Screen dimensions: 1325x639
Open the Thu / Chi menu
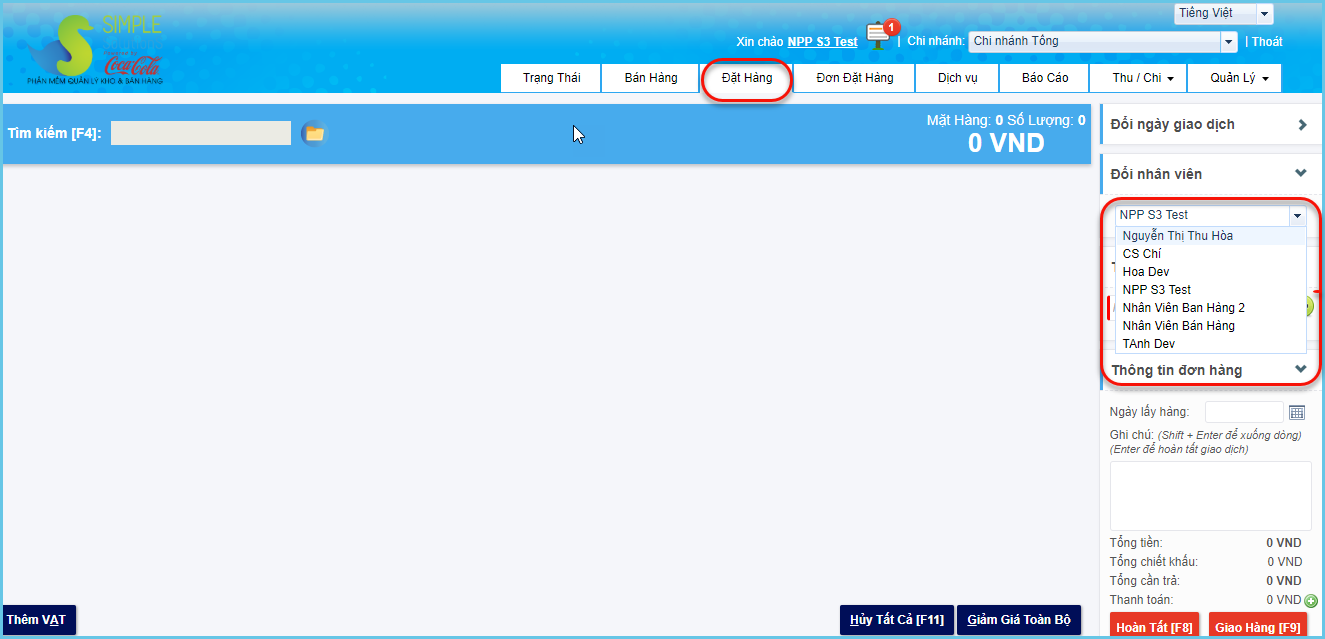click(1143, 78)
